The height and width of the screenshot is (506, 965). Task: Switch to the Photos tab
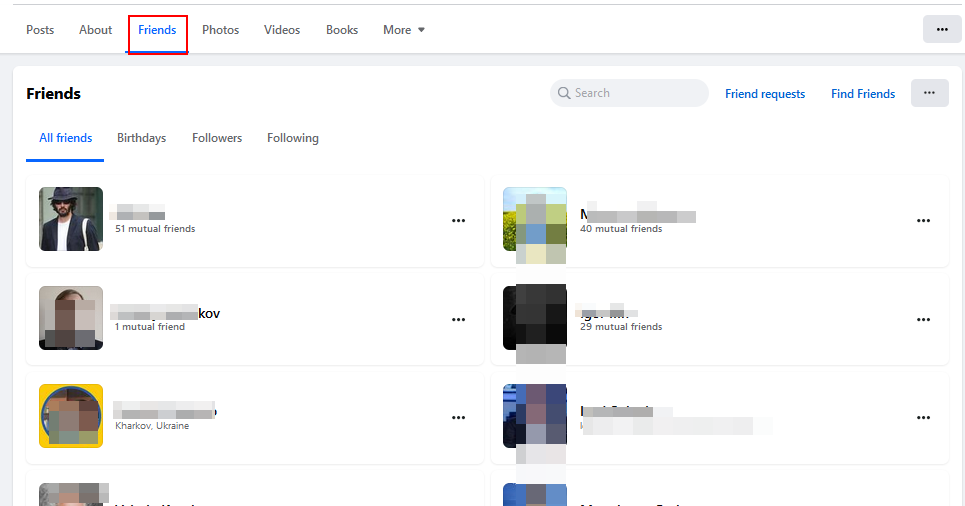(x=220, y=30)
